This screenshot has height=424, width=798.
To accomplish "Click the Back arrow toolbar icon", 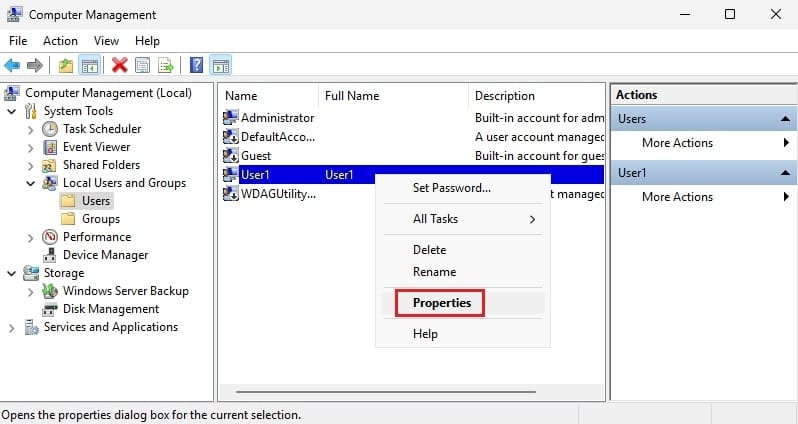I will [12, 65].
